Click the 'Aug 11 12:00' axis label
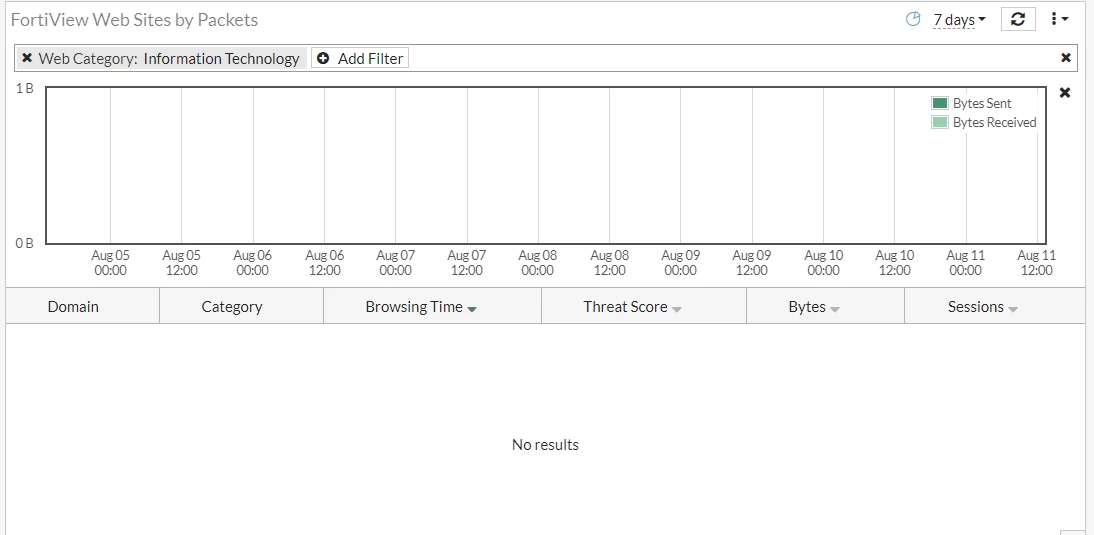The image size is (1094, 535). click(1036, 263)
